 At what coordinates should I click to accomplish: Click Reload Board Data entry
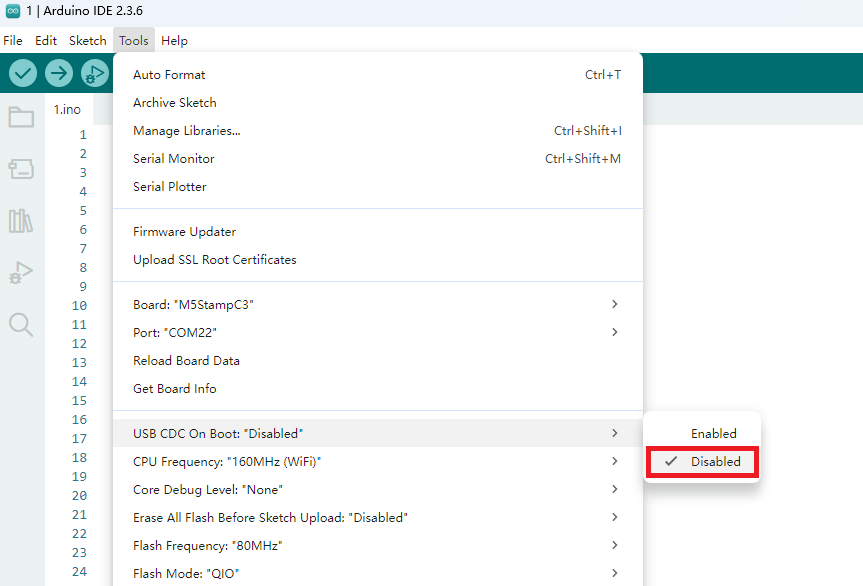point(378,361)
